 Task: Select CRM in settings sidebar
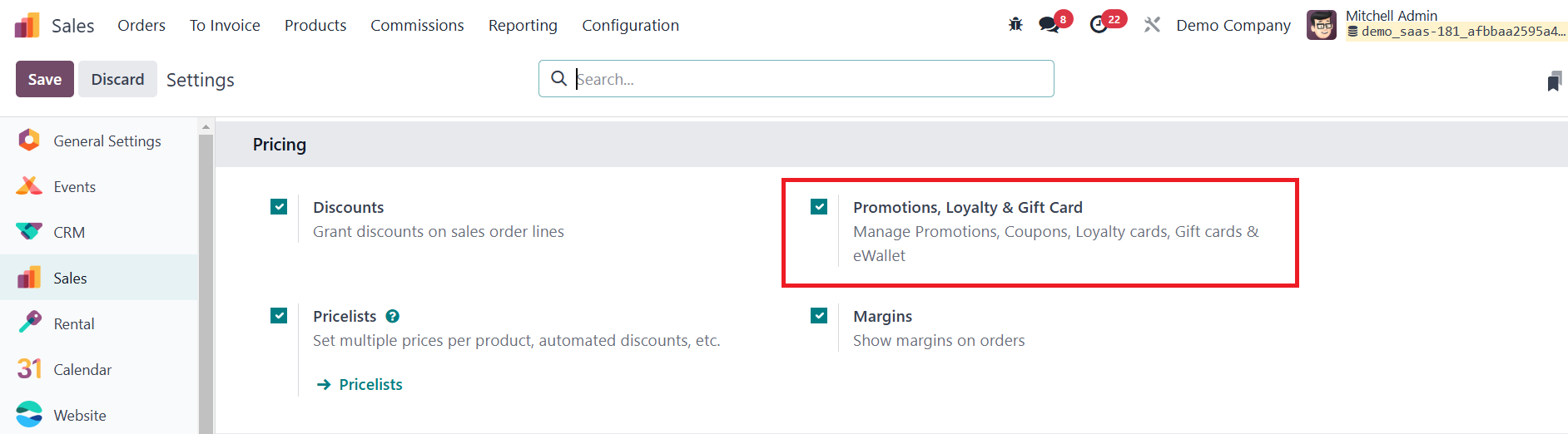pyautogui.click(x=69, y=232)
